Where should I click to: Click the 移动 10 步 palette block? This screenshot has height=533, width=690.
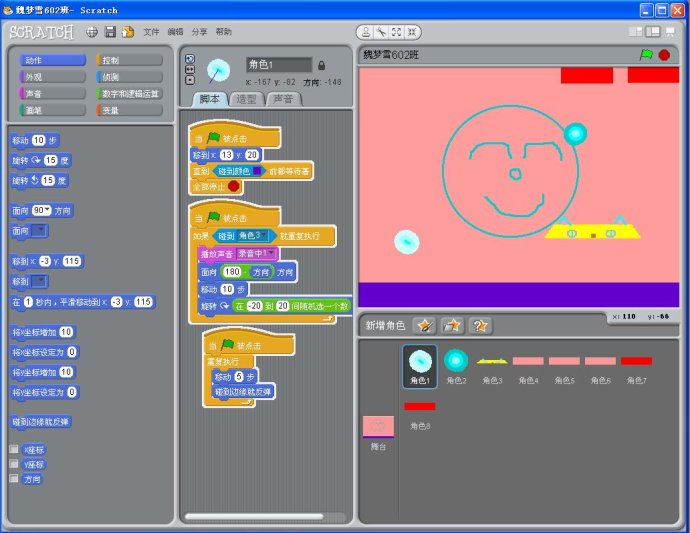34,140
